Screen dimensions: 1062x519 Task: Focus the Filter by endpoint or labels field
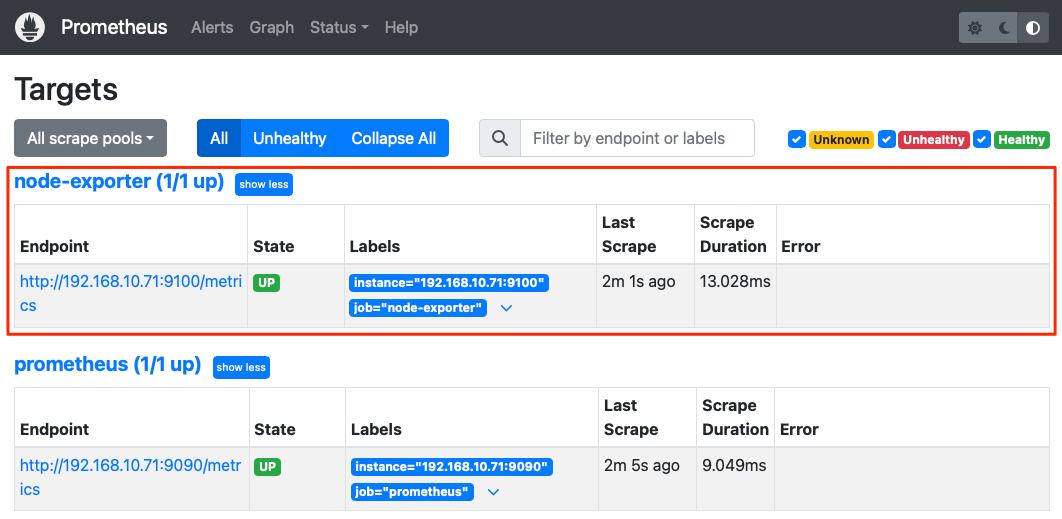click(637, 138)
